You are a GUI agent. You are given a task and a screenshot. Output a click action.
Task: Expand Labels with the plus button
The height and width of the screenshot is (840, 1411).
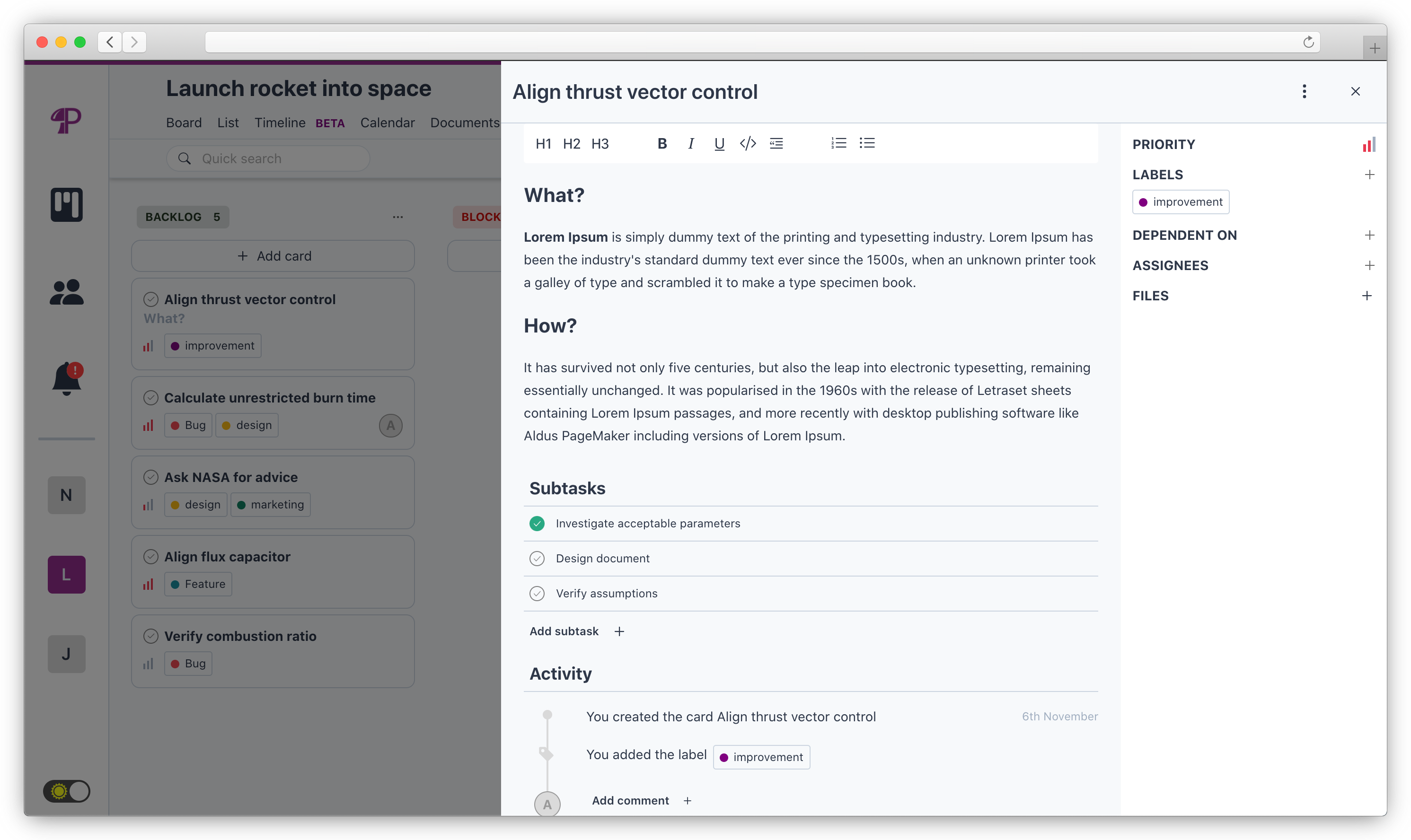click(1370, 175)
